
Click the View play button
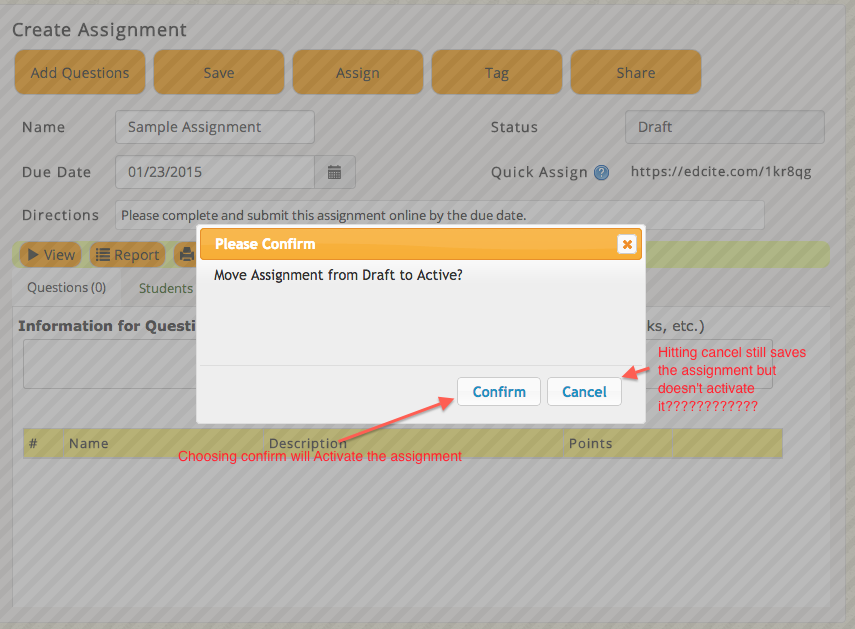pyautogui.click(x=49, y=255)
